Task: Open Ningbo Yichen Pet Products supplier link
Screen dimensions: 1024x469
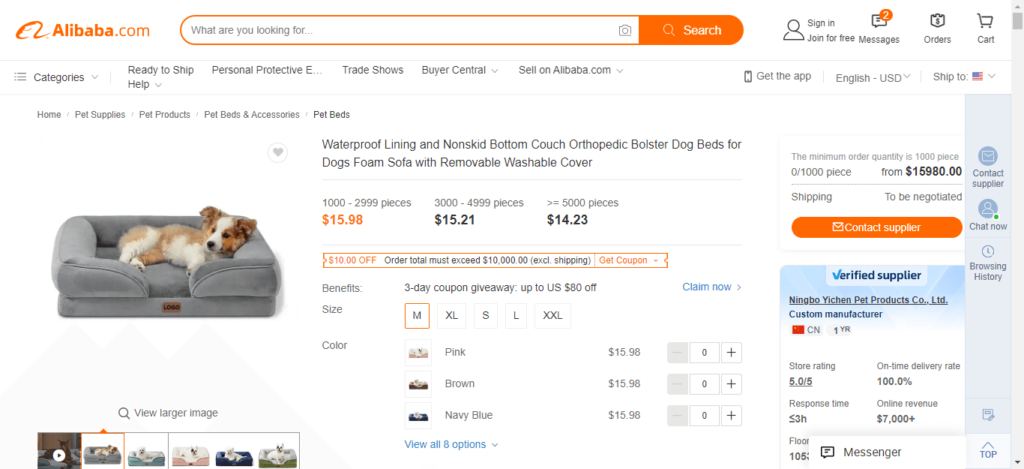Action: tap(868, 300)
